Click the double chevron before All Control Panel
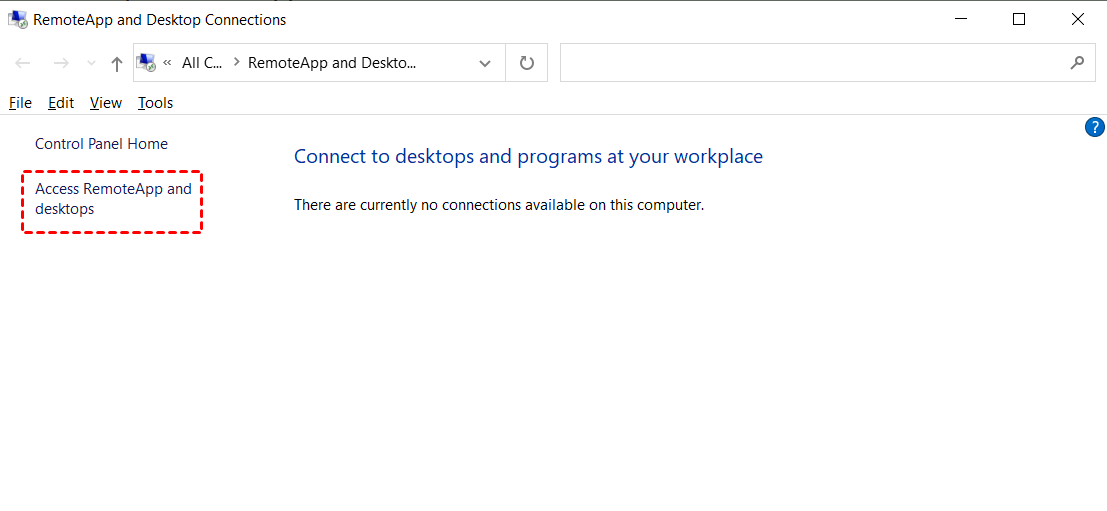Screen dimensions: 1107x511 (167, 63)
